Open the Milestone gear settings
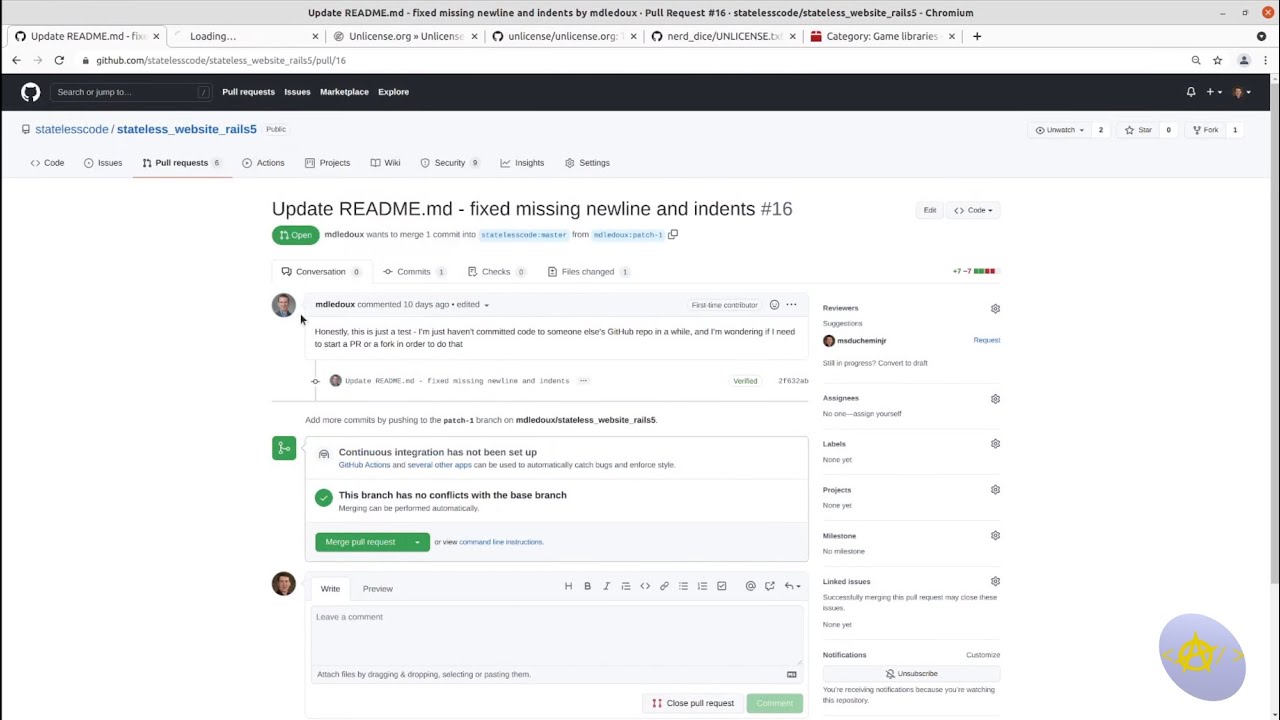Viewport: 1280px width, 720px height. [x=995, y=536]
